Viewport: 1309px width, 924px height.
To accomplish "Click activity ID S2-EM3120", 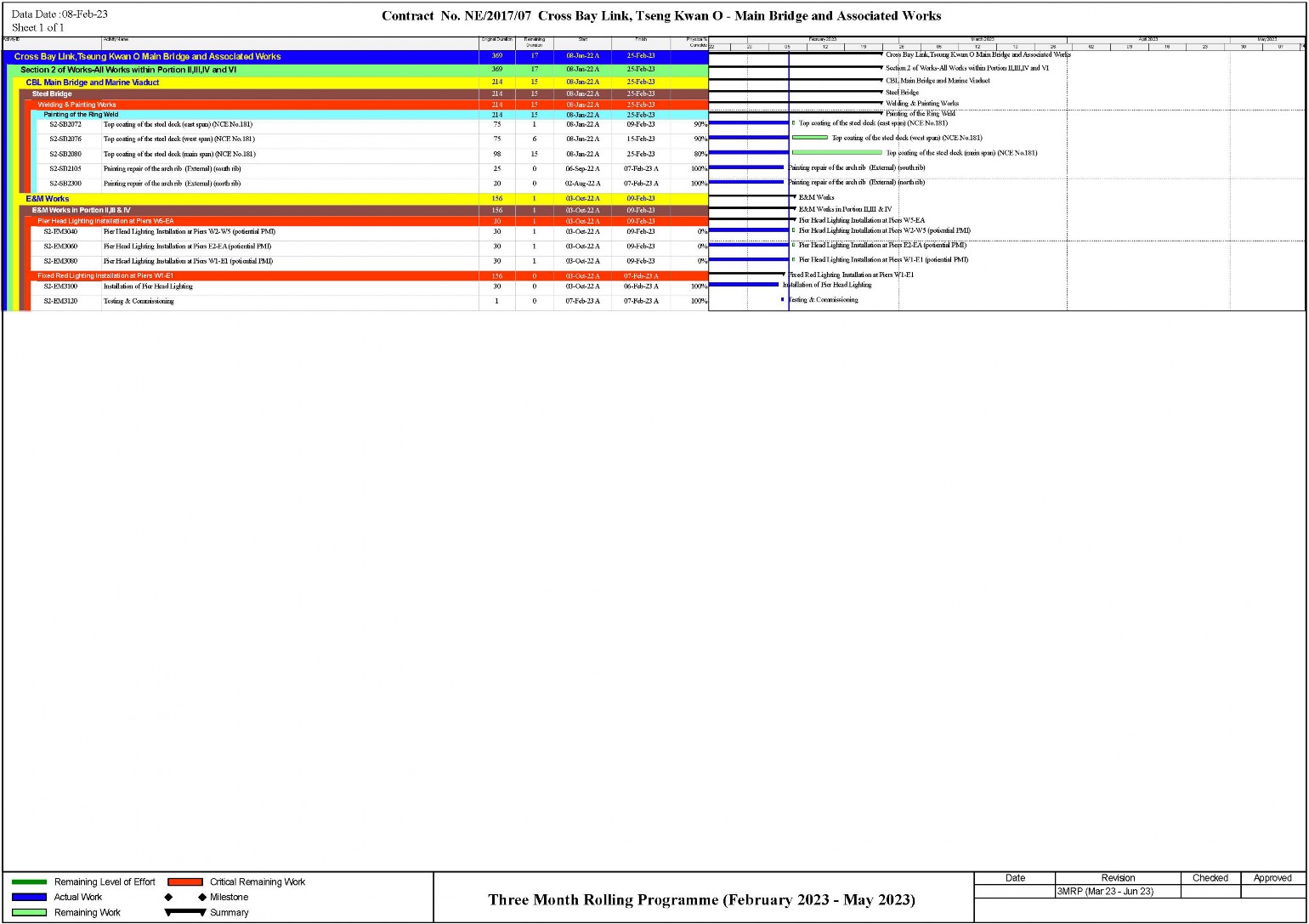I will [60, 302].
